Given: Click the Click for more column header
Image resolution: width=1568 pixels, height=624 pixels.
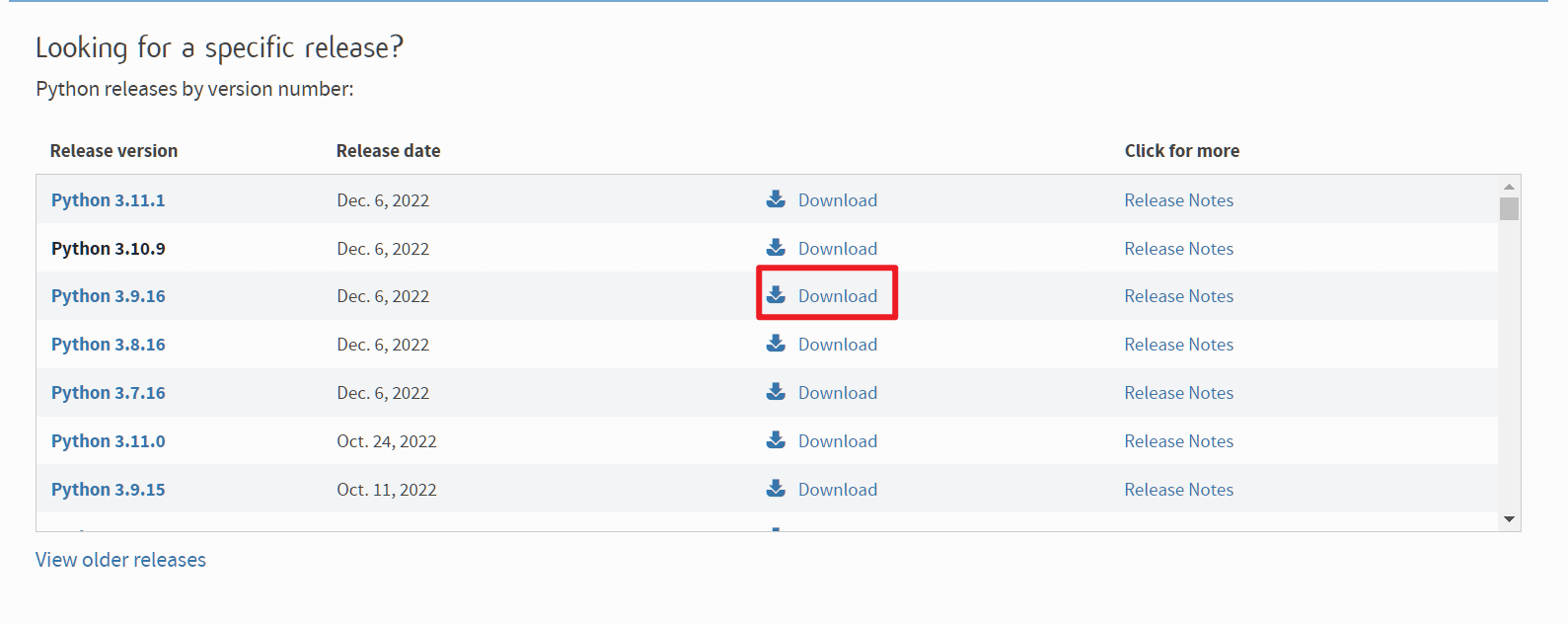Looking at the screenshot, I should pos(1182,151).
